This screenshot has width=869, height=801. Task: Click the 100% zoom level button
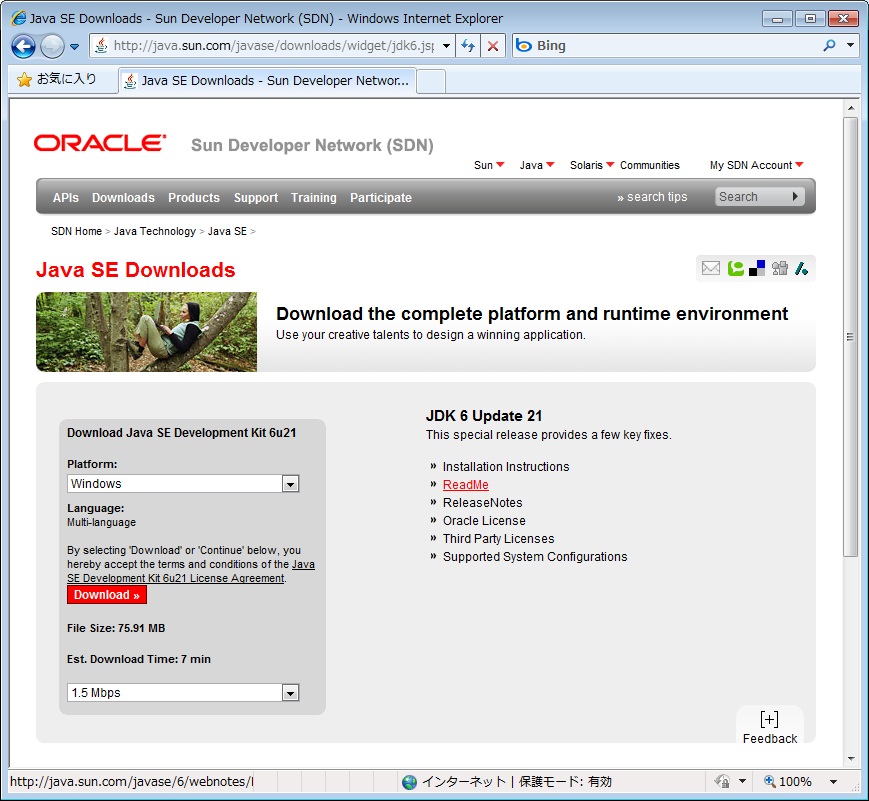pyautogui.click(x=788, y=782)
